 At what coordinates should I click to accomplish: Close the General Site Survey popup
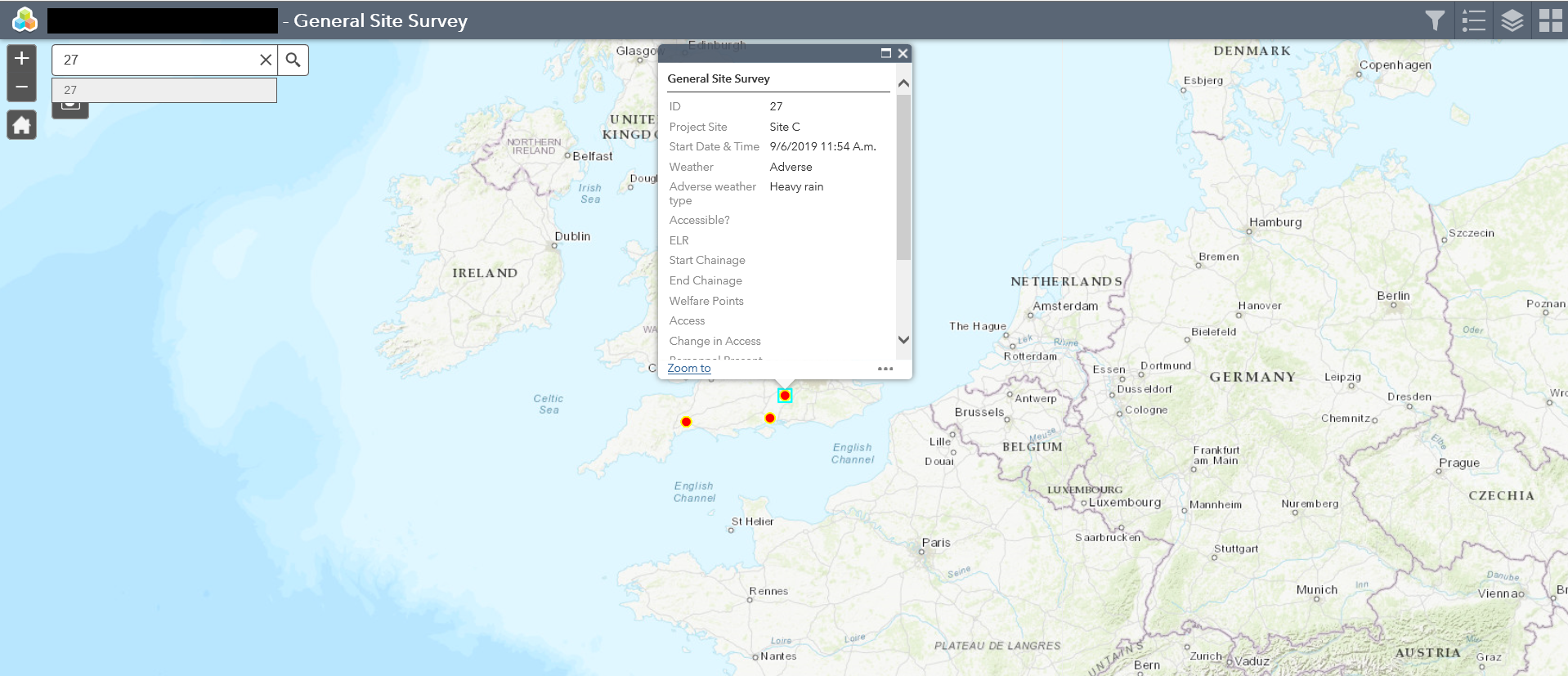[x=903, y=53]
